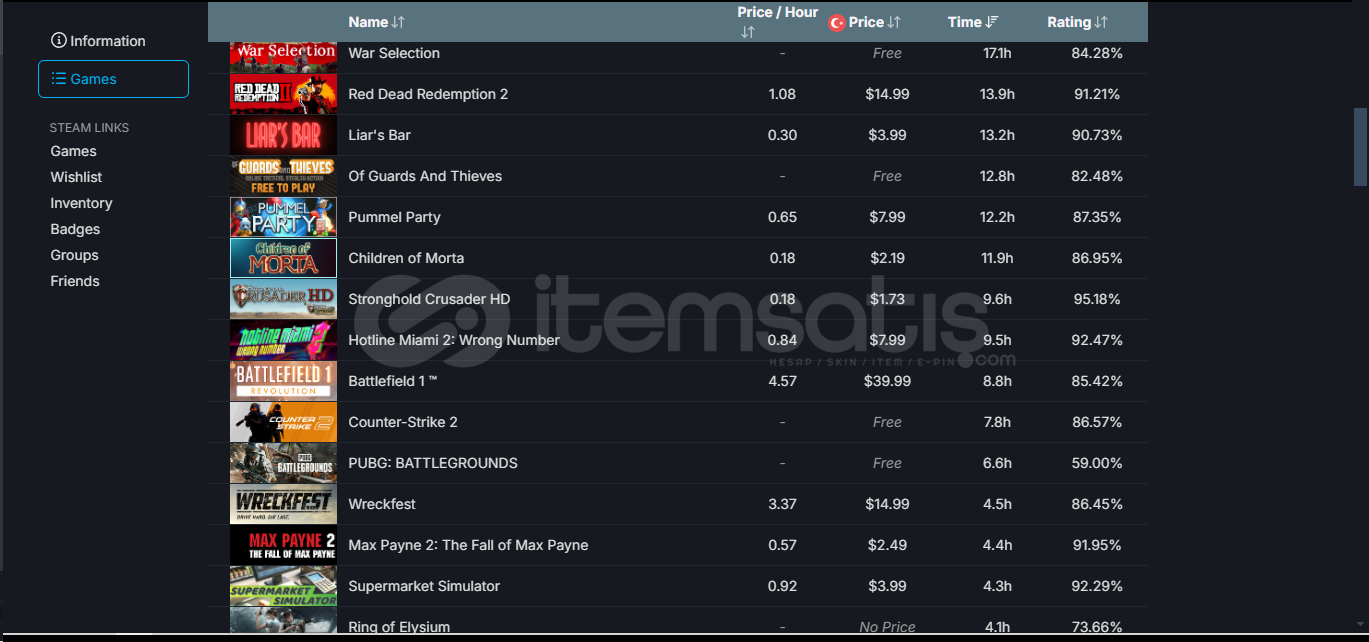Select Max Payne 2: The Fall of Max Payne

468,545
